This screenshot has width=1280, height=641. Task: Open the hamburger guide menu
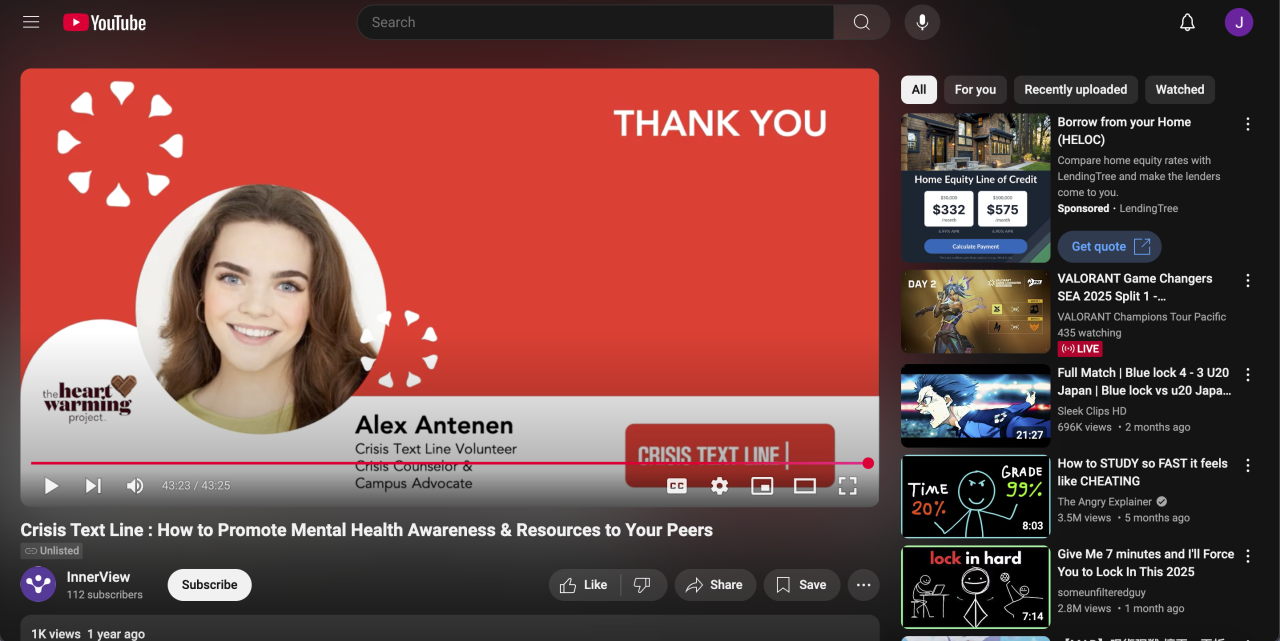pyautogui.click(x=31, y=22)
